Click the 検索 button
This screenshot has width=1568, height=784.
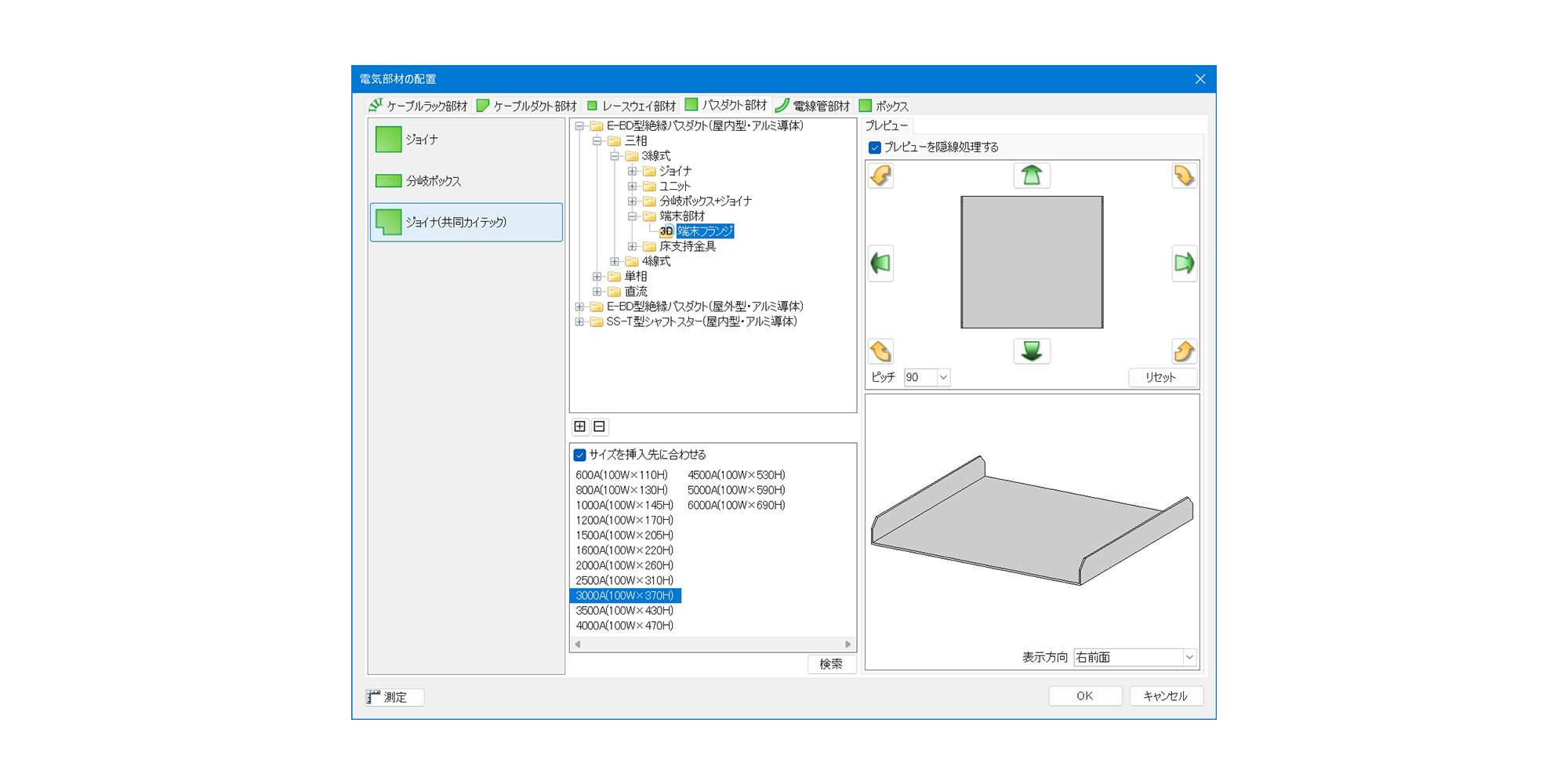pos(831,664)
